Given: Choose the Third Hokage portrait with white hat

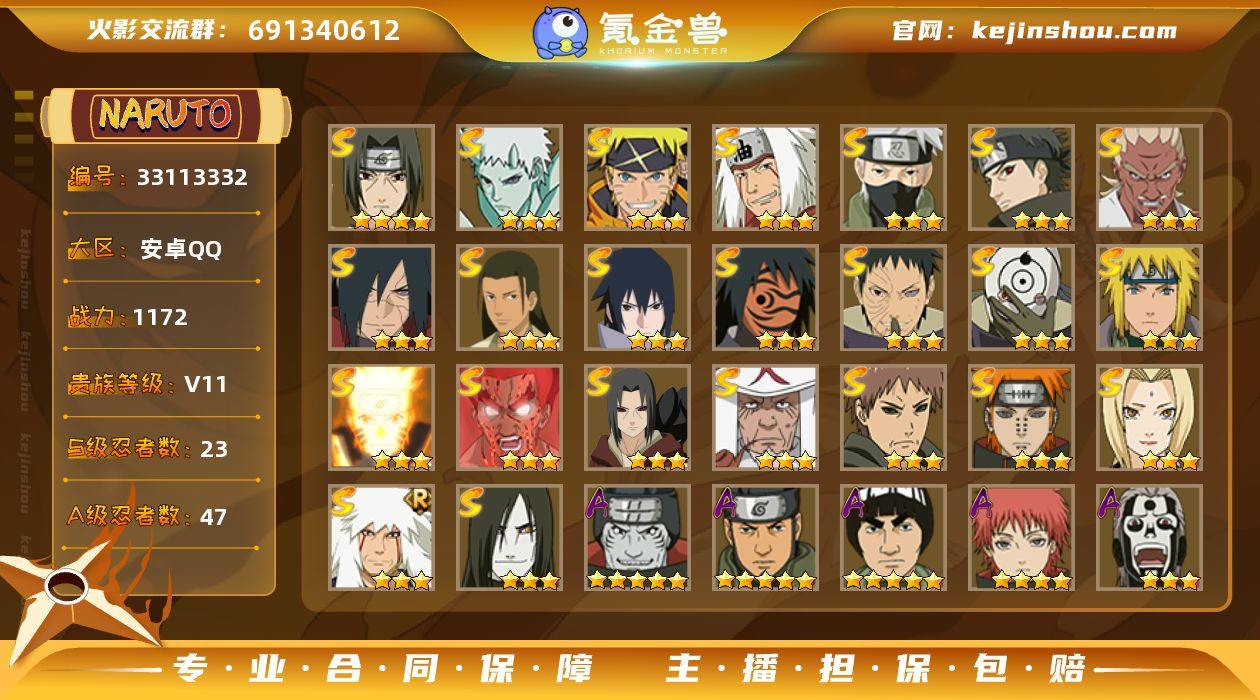Looking at the screenshot, I should (x=765, y=418).
